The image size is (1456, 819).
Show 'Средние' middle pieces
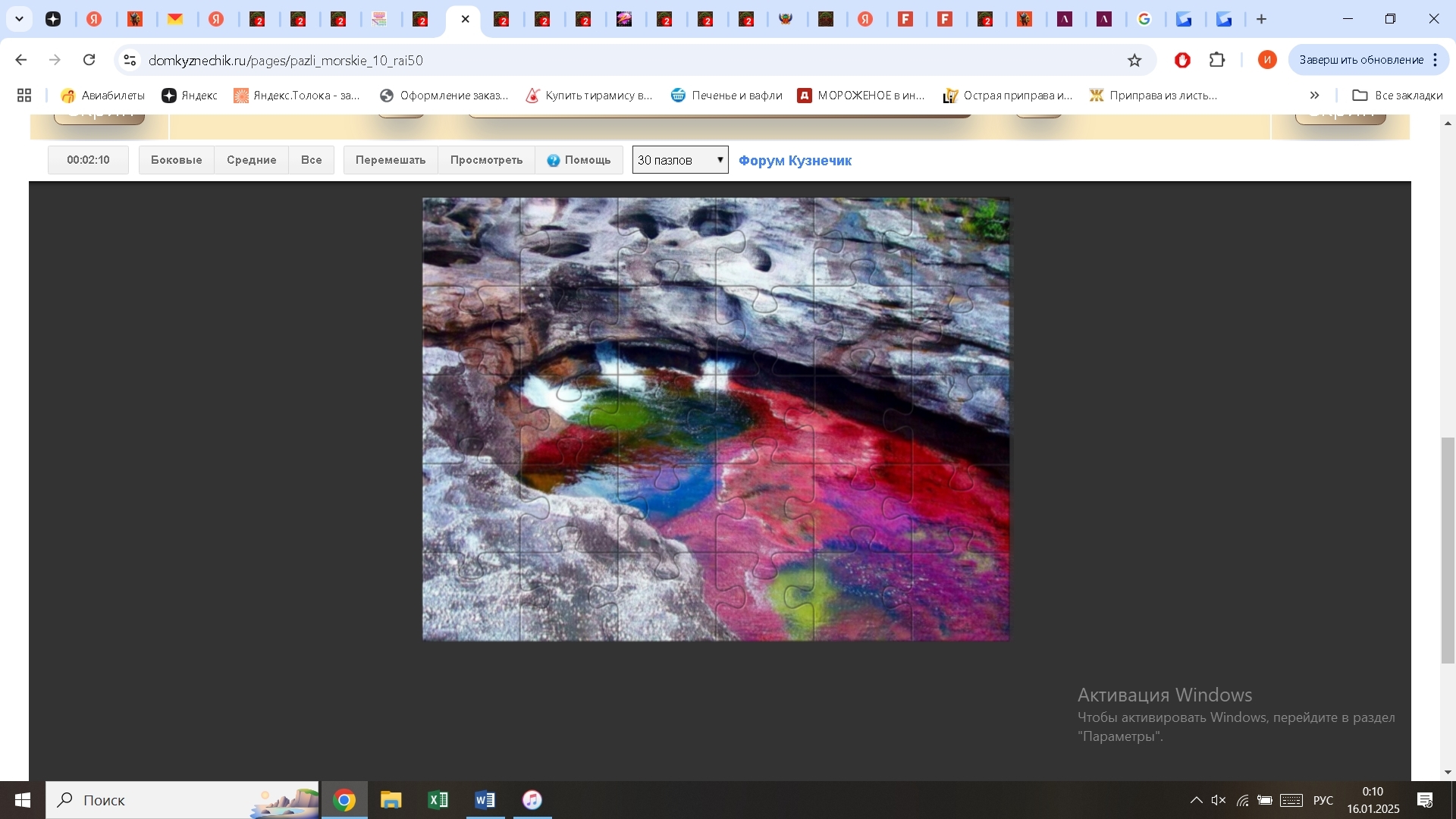(252, 160)
